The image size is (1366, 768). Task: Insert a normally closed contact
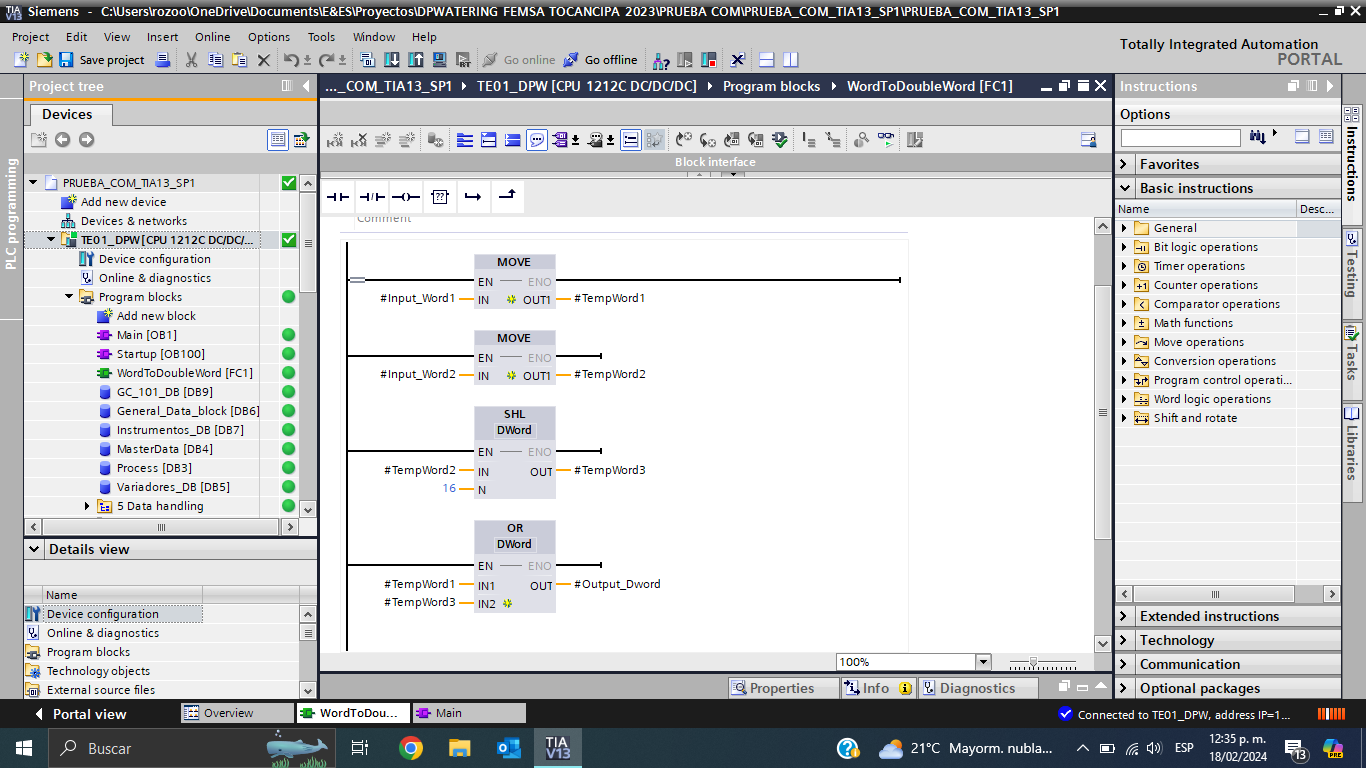click(x=372, y=197)
